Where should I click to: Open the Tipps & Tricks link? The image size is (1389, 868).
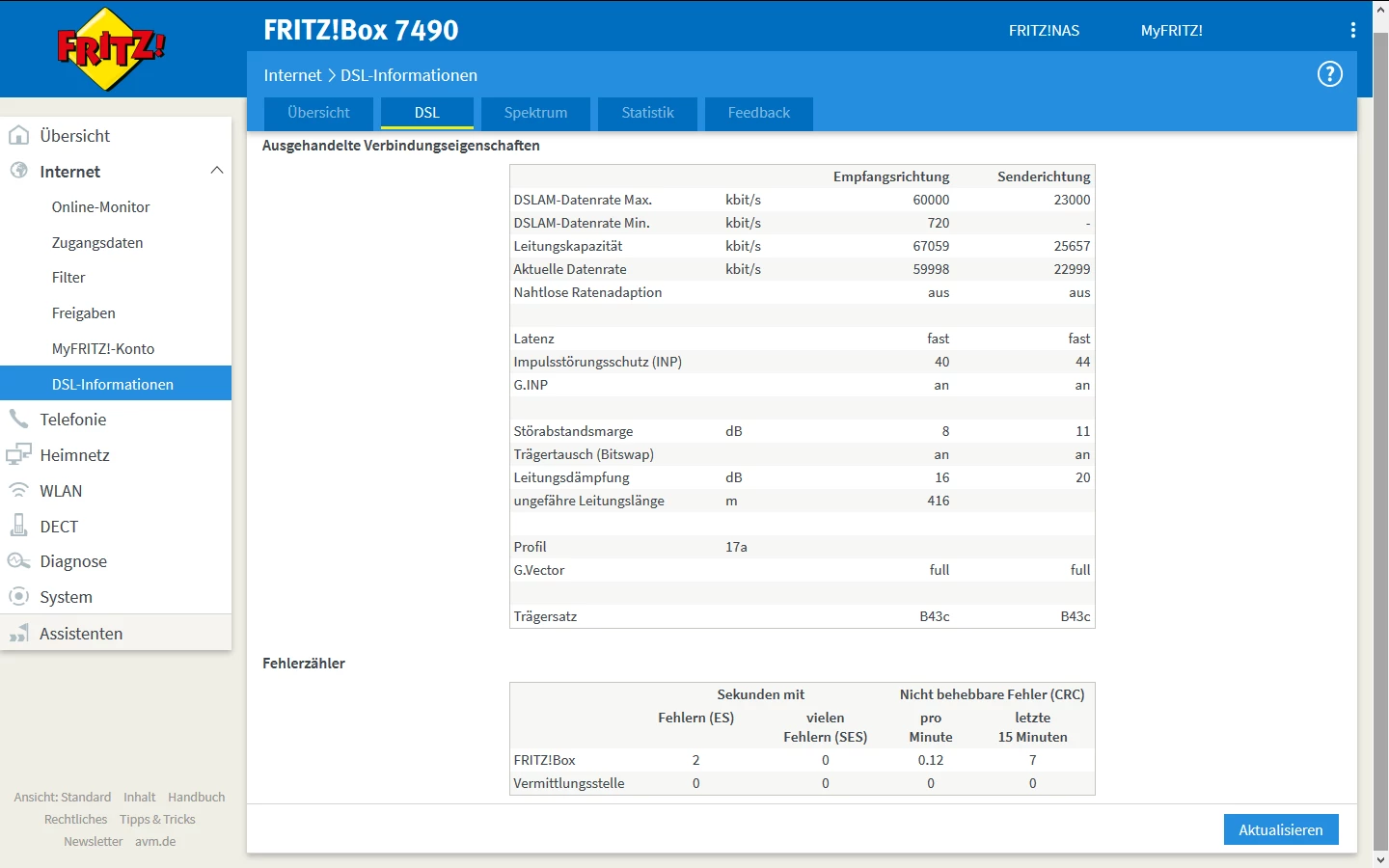[157, 820]
